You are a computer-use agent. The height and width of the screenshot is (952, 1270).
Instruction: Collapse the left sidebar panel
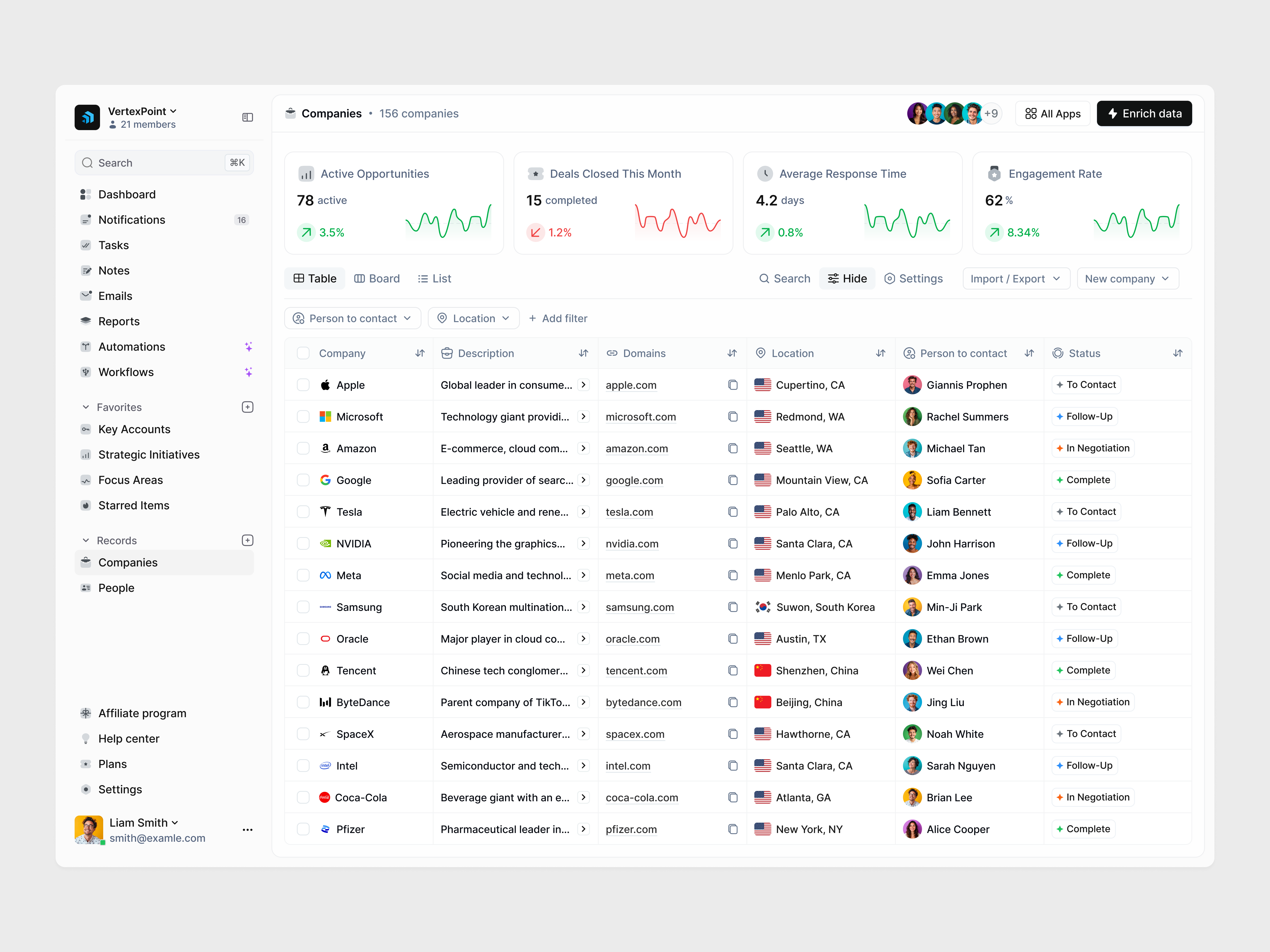pos(247,117)
